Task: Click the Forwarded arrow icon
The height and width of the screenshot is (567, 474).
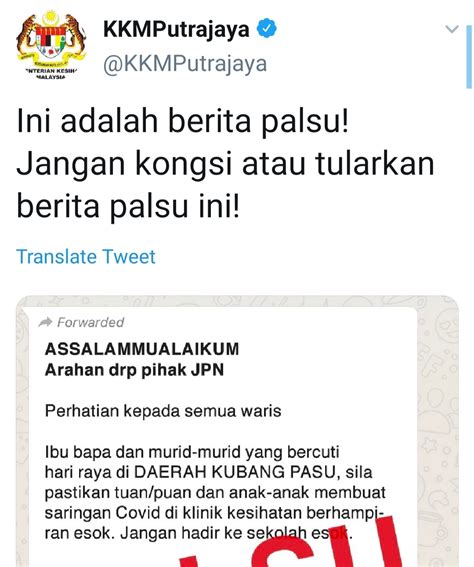Action: pos(46,322)
